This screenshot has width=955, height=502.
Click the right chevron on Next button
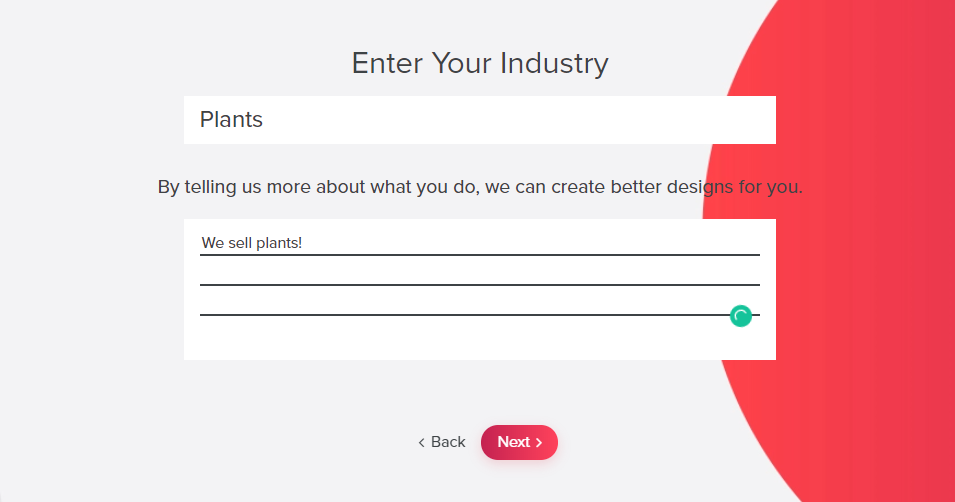point(539,442)
